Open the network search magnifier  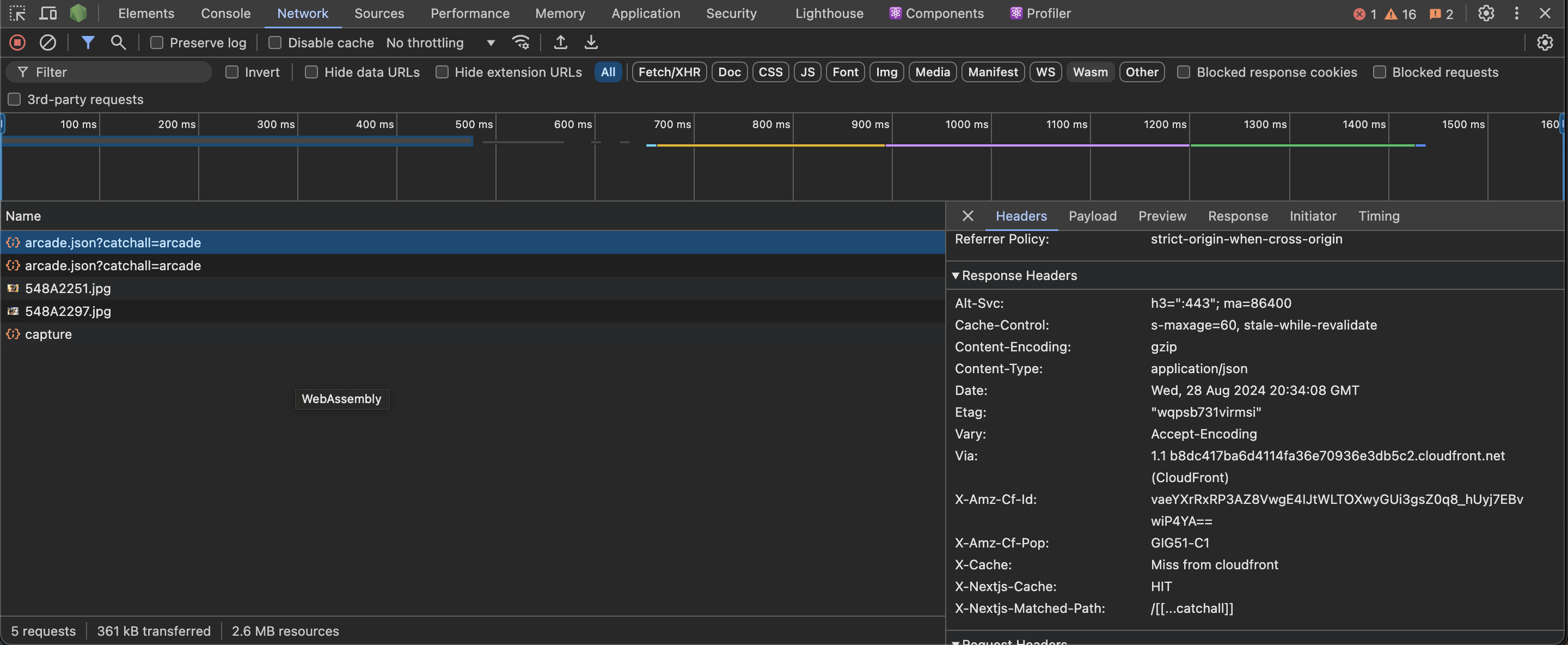pos(118,42)
